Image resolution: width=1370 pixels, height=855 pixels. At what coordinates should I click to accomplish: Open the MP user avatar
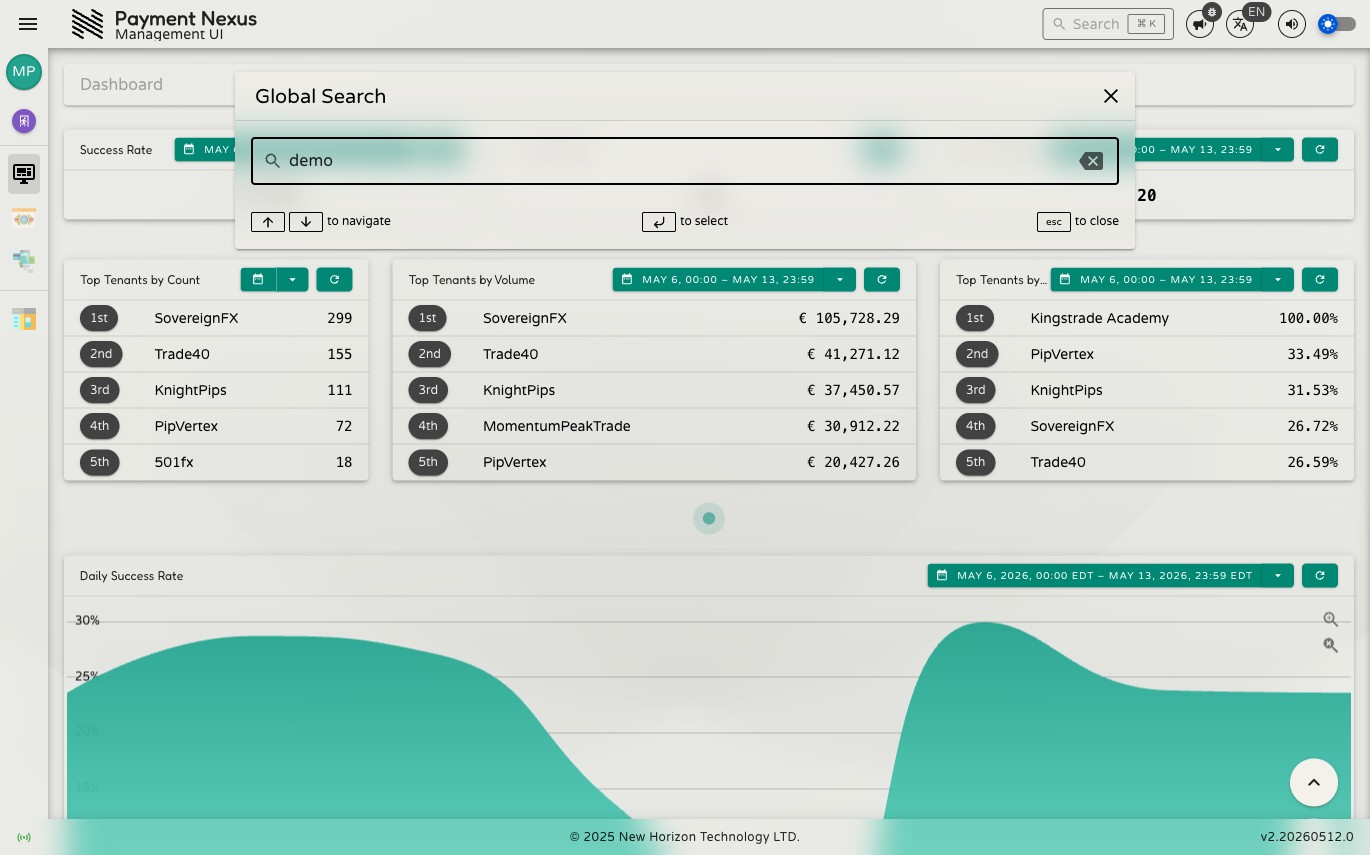(x=24, y=72)
